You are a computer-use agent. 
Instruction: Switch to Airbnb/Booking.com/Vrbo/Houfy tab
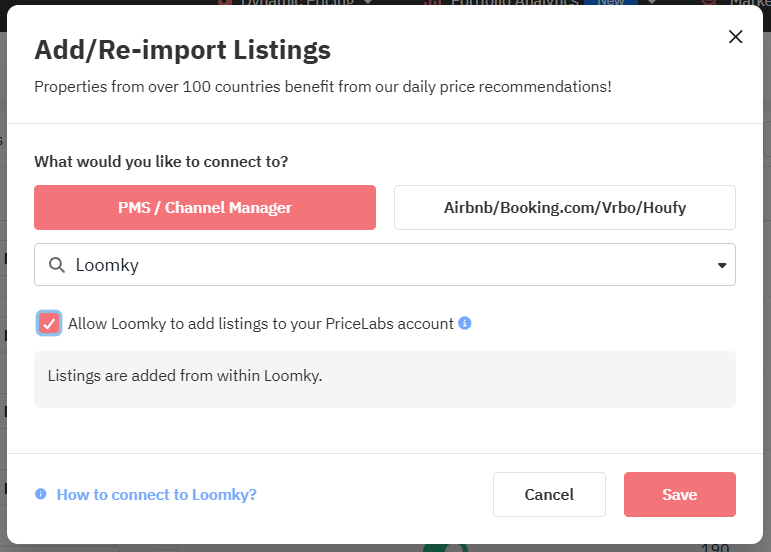[x=565, y=208]
